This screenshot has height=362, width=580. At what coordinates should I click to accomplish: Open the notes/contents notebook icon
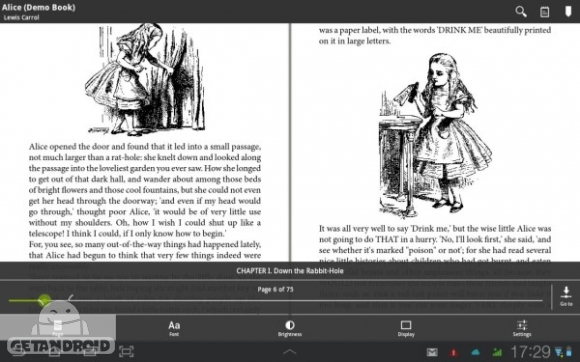click(544, 12)
